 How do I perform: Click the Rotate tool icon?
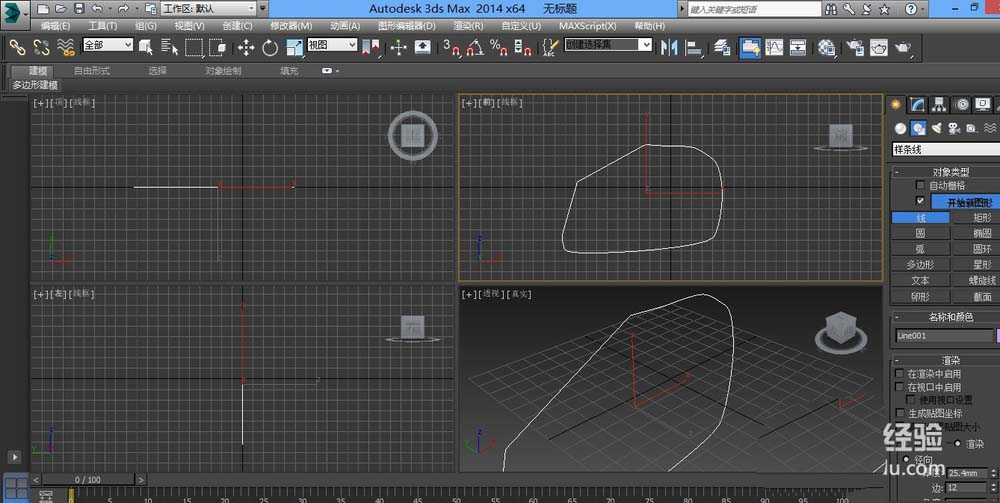270,47
